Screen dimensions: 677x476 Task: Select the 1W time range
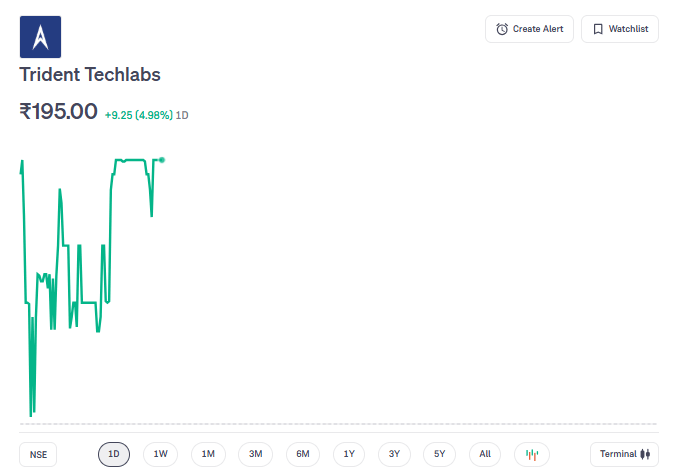(160, 454)
